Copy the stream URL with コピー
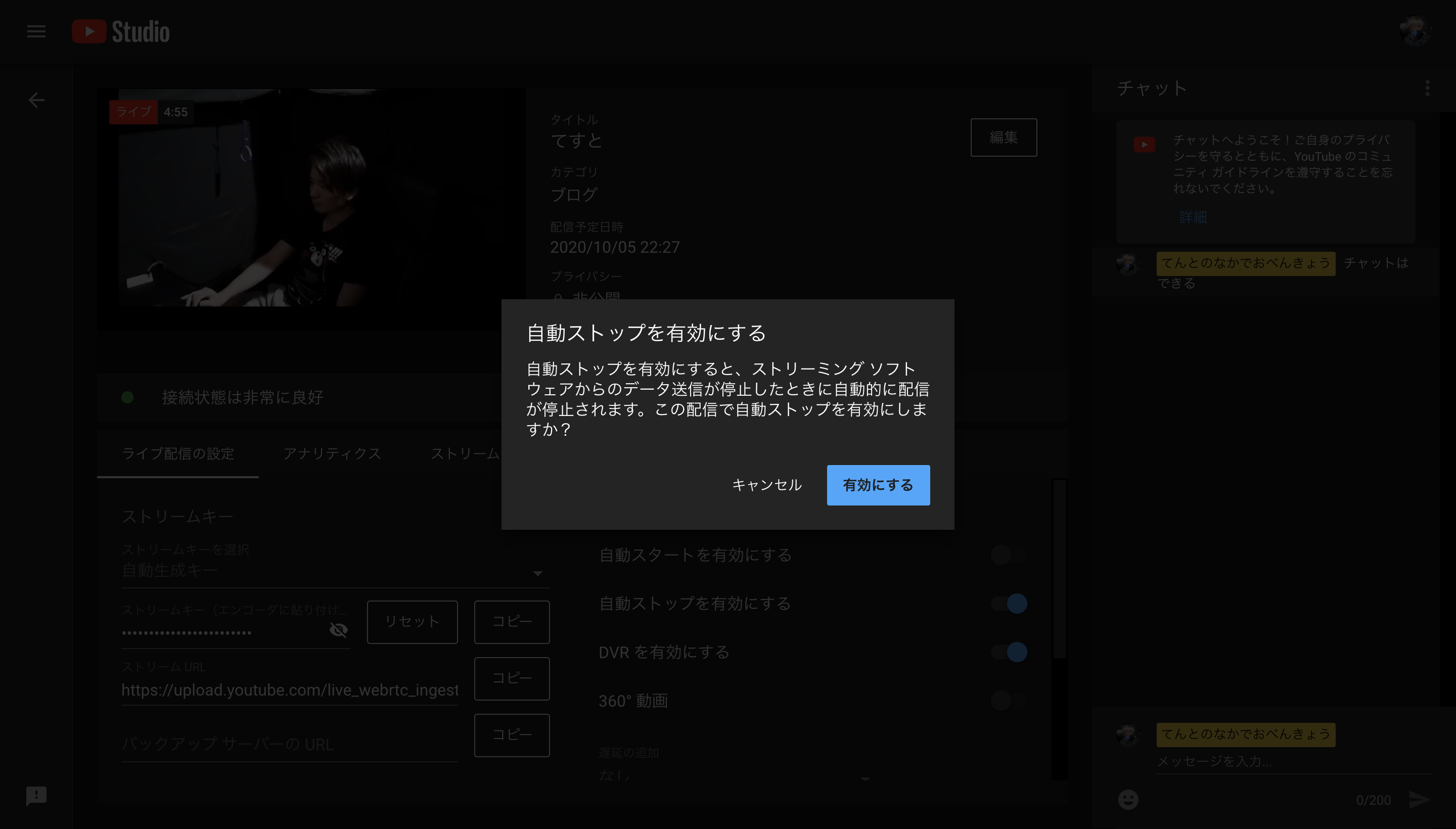This screenshot has width=1456, height=829. pyautogui.click(x=511, y=679)
